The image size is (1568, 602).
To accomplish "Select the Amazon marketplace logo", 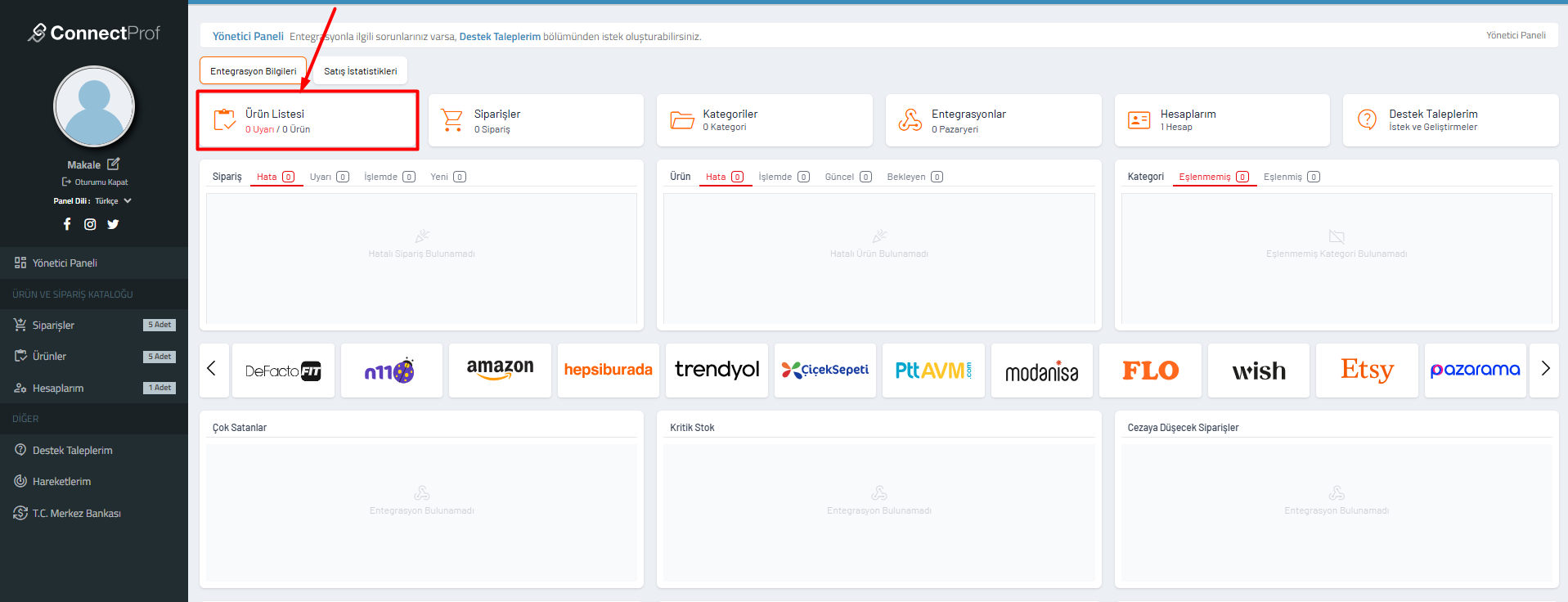I will pos(500,371).
